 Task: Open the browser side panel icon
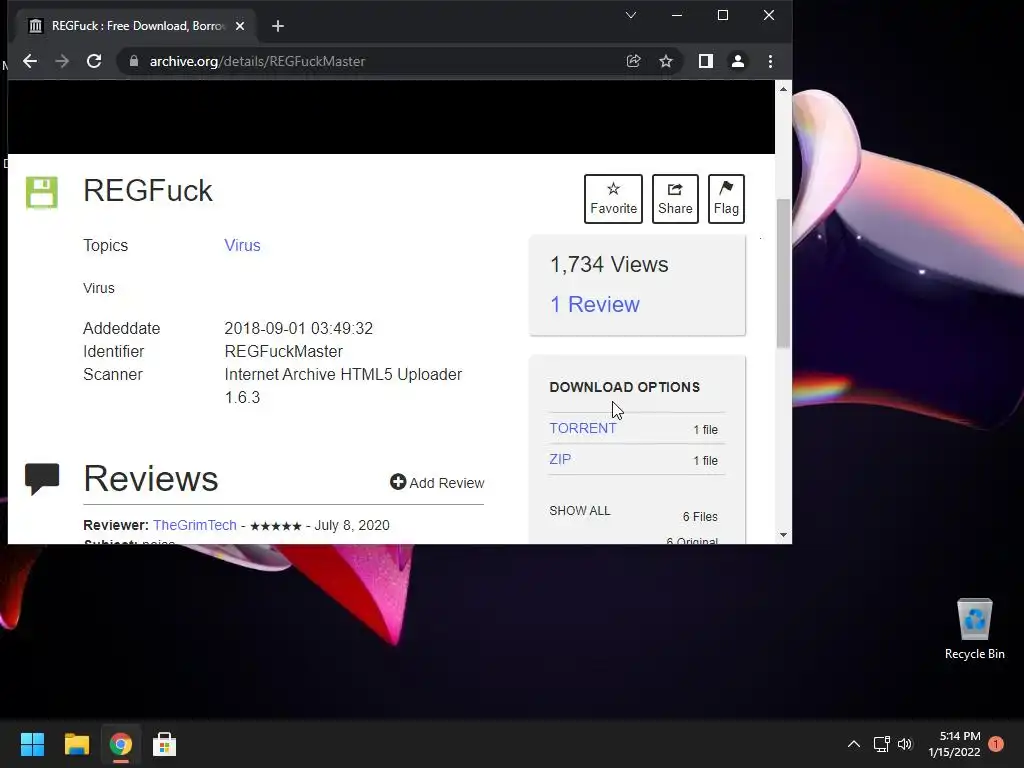pos(706,61)
